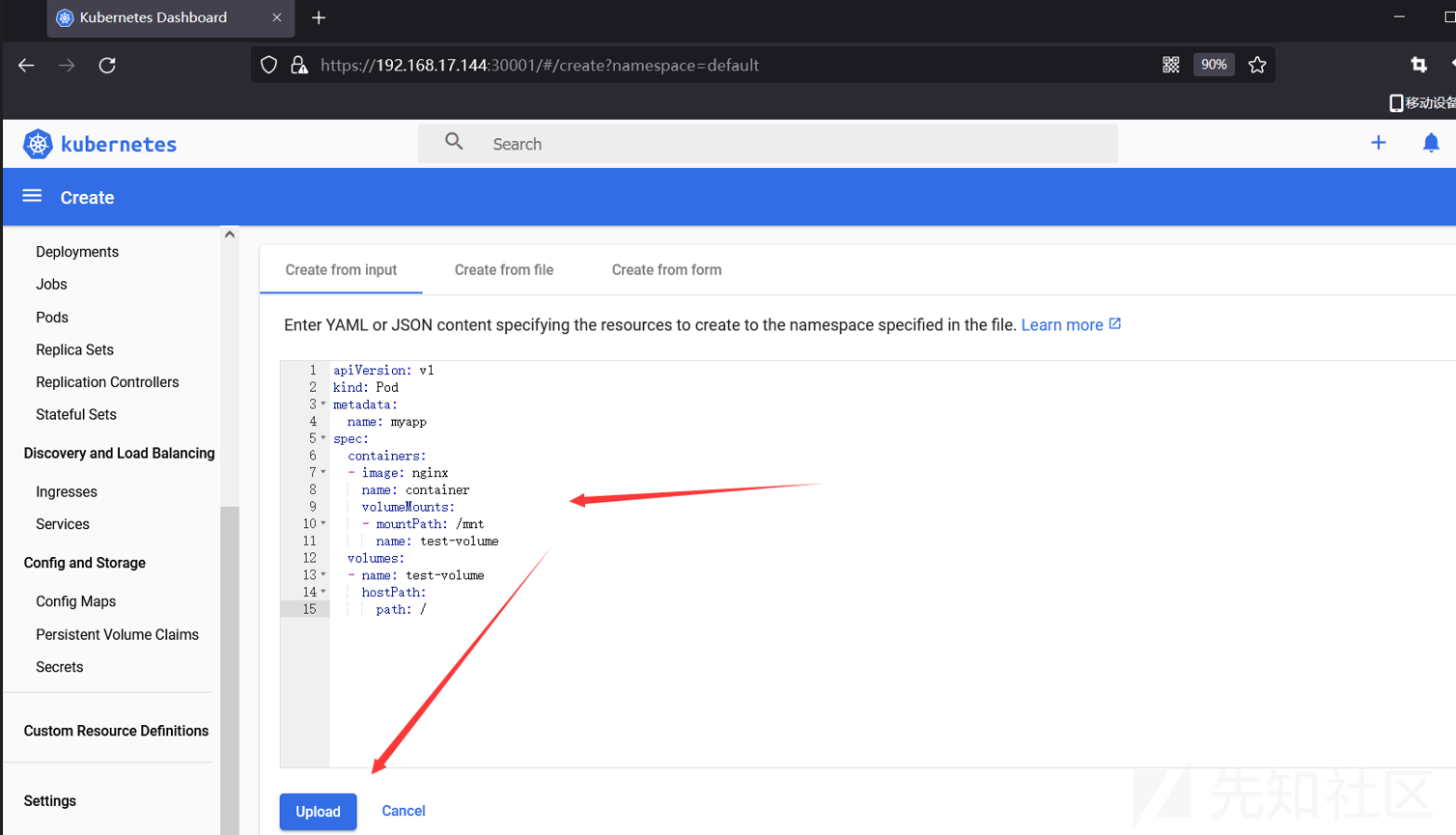1456x835 pixels.
Task: Open Discovery and Load Balancing section
Action: pyautogui.click(x=119, y=454)
